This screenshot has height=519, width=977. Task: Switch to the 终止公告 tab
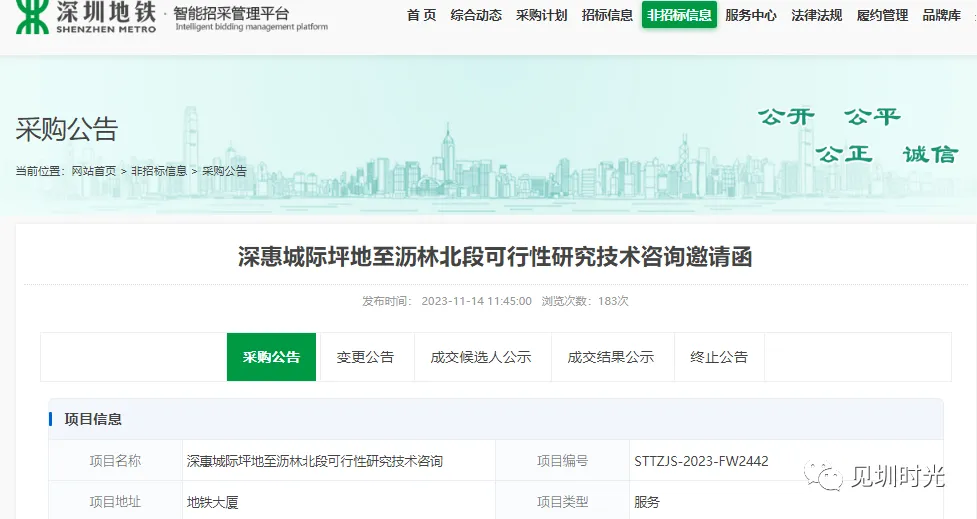point(718,357)
